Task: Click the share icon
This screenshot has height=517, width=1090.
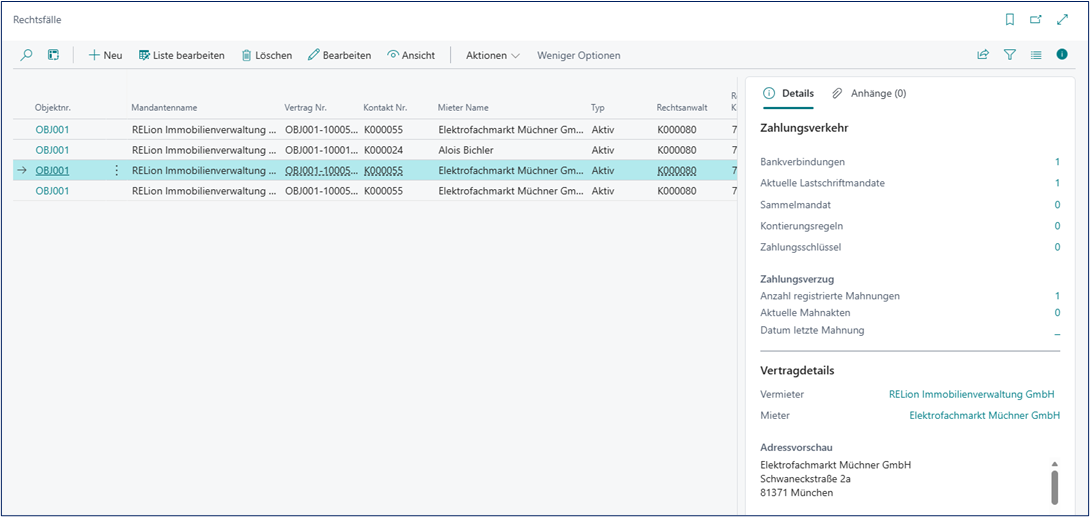Action: pos(983,54)
